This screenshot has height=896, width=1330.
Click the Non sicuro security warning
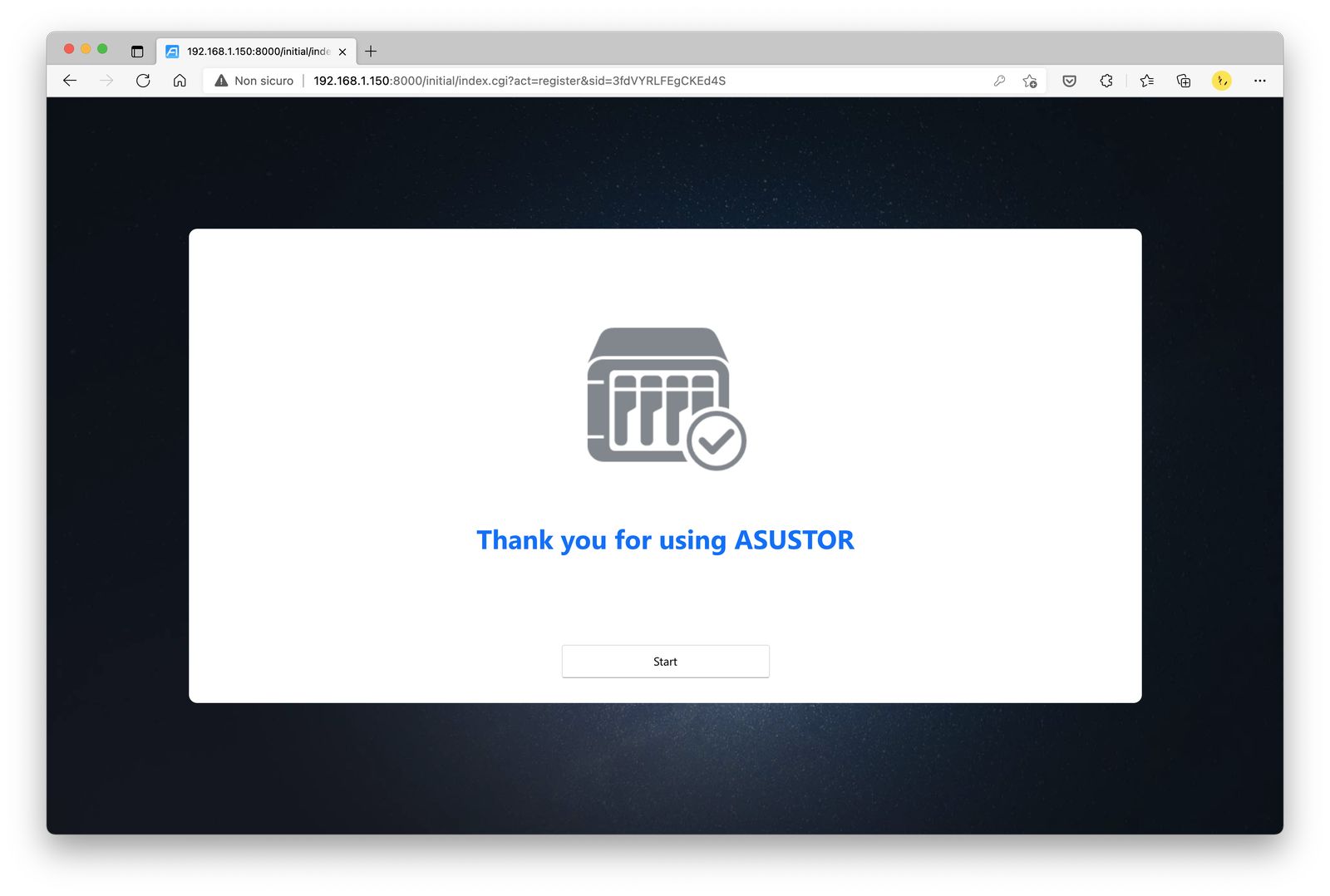tap(254, 81)
